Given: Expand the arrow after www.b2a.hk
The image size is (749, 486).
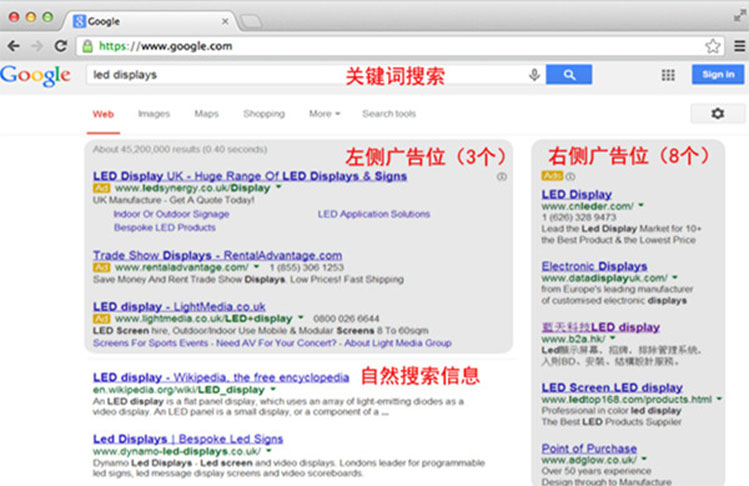Looking at the screenshot, I should pyautogui.click(x=613, y=338).
